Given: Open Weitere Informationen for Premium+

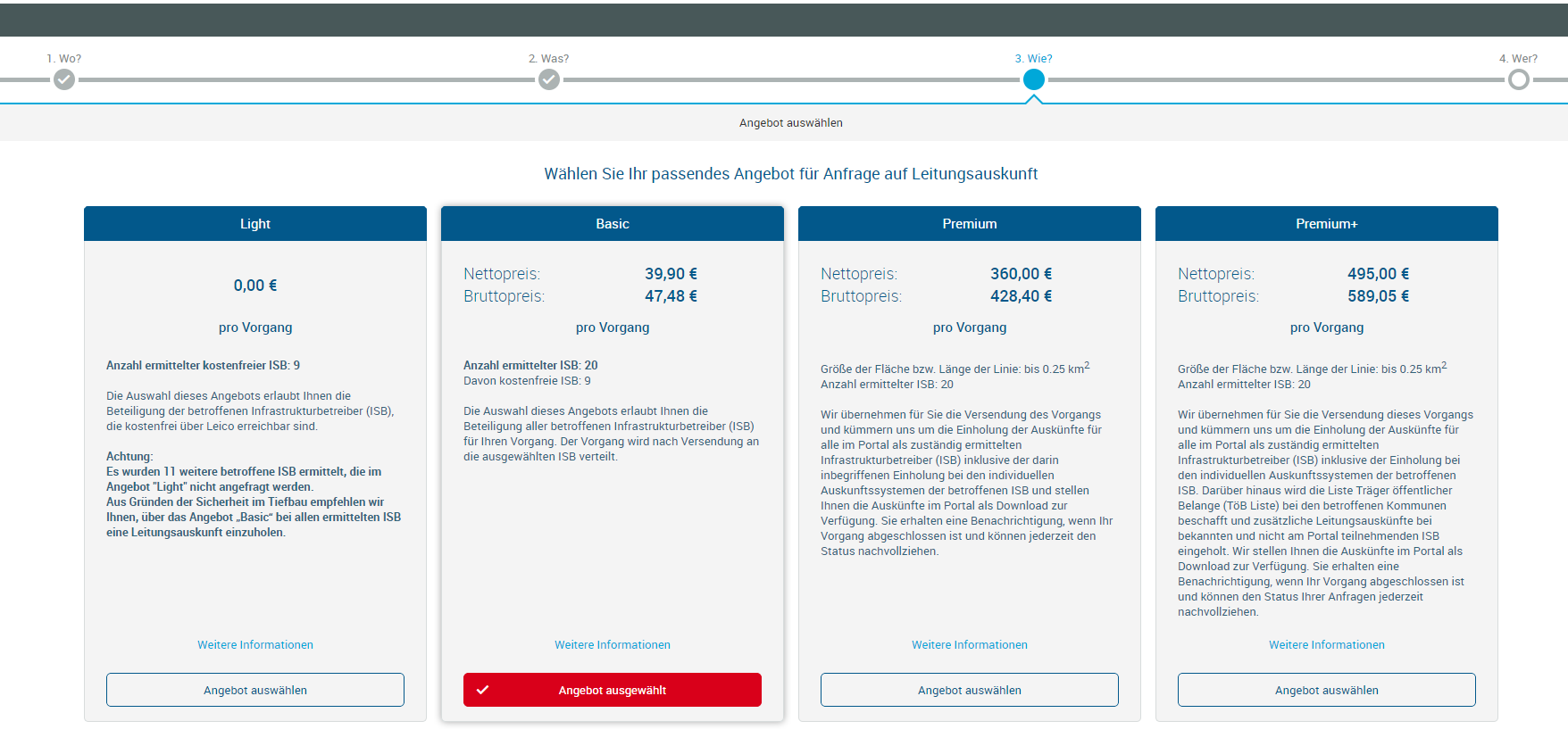Looking at the screenshot, I should 1327,645.
